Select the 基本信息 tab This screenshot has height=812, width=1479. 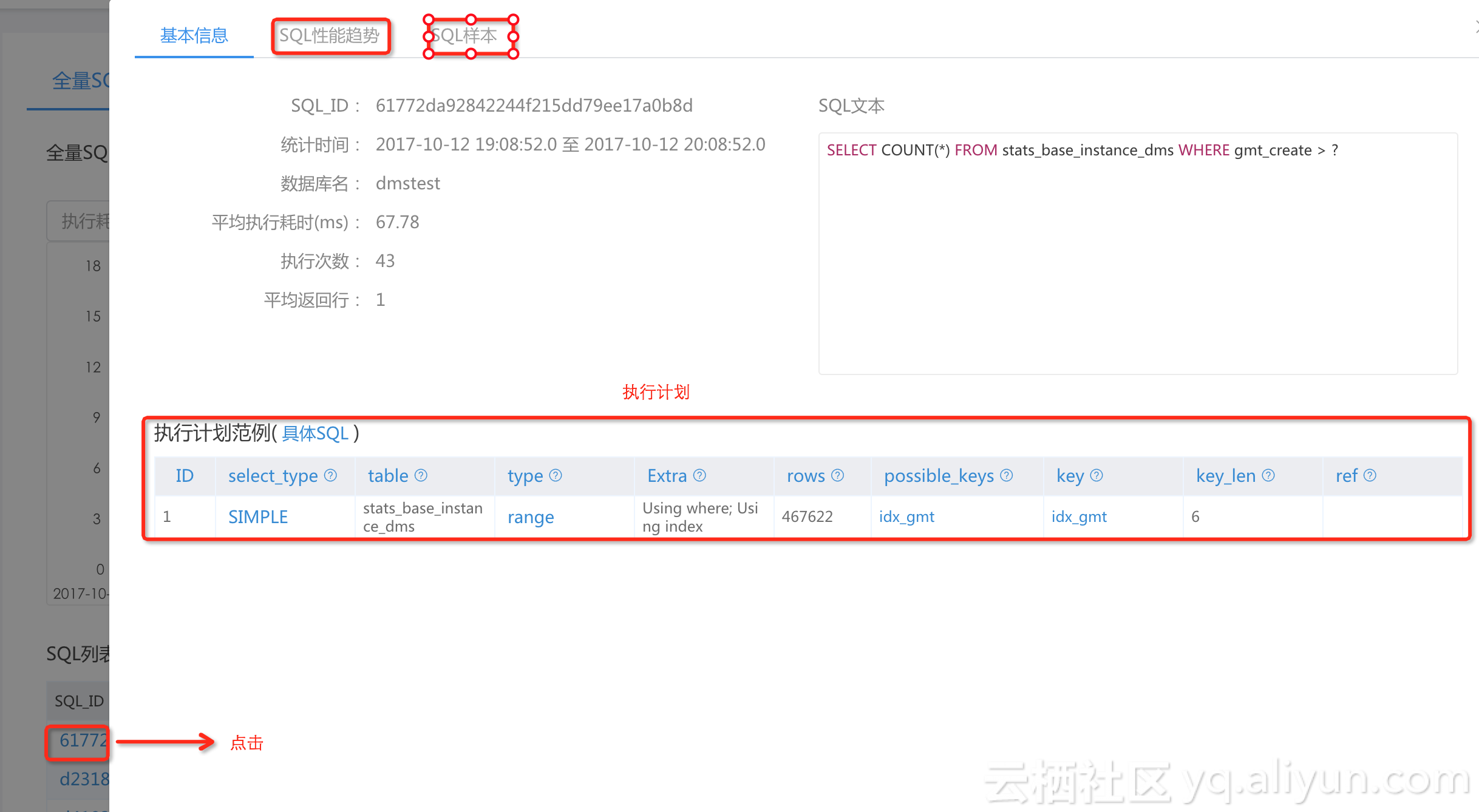[x=194, y=36]
